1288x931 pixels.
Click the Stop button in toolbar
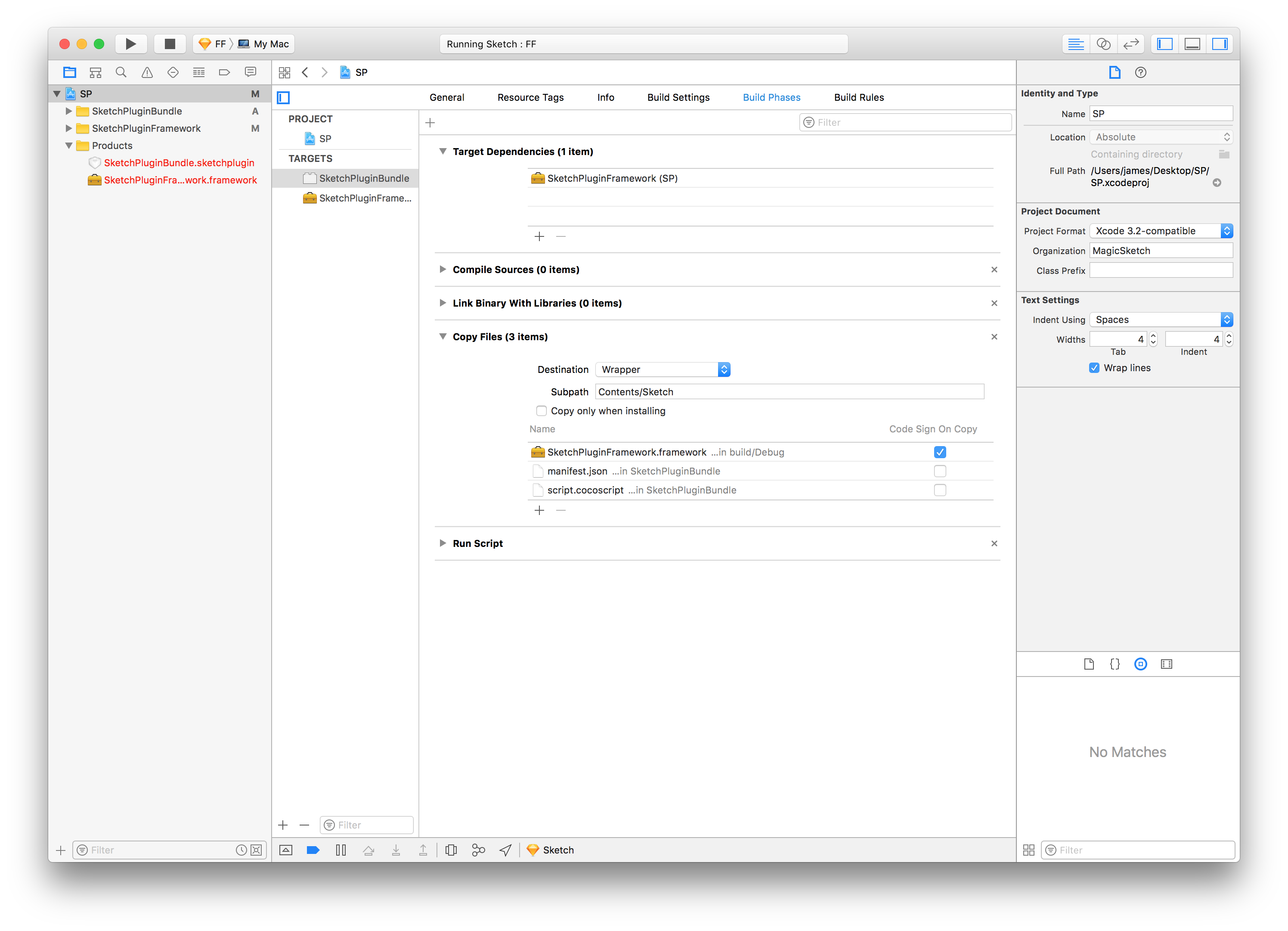click(x=169, y=44)
